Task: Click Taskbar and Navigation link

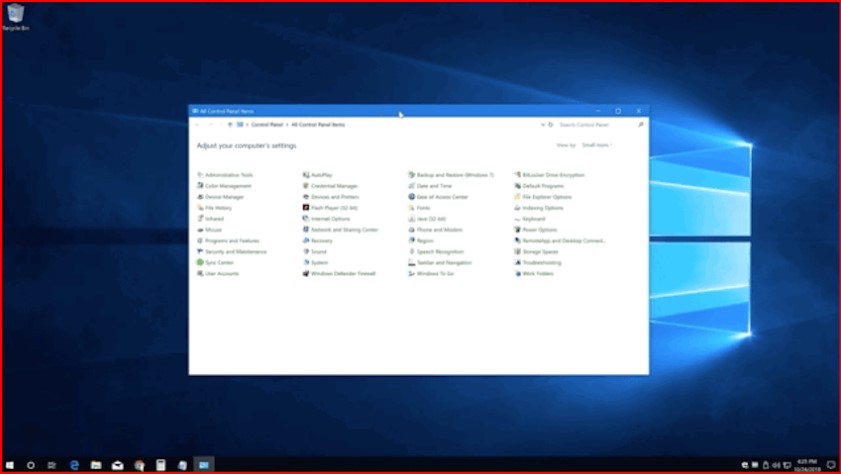Action: (x=444, y=263)
